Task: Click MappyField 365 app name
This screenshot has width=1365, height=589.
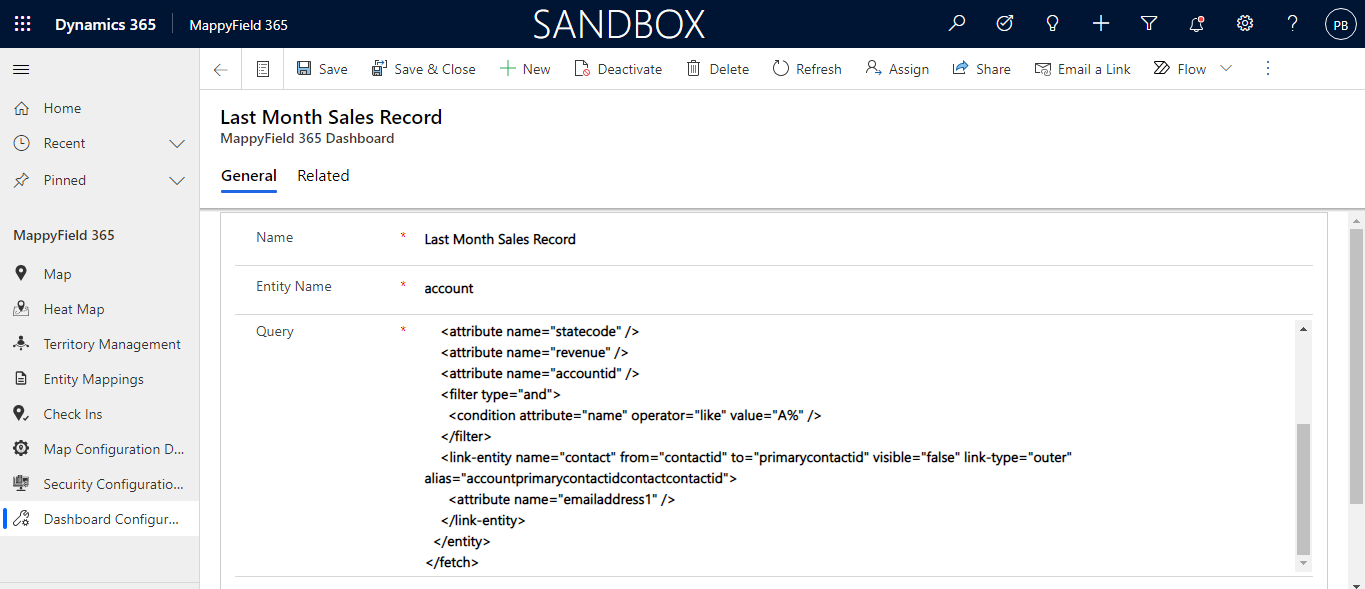Action: click(238, 25)
